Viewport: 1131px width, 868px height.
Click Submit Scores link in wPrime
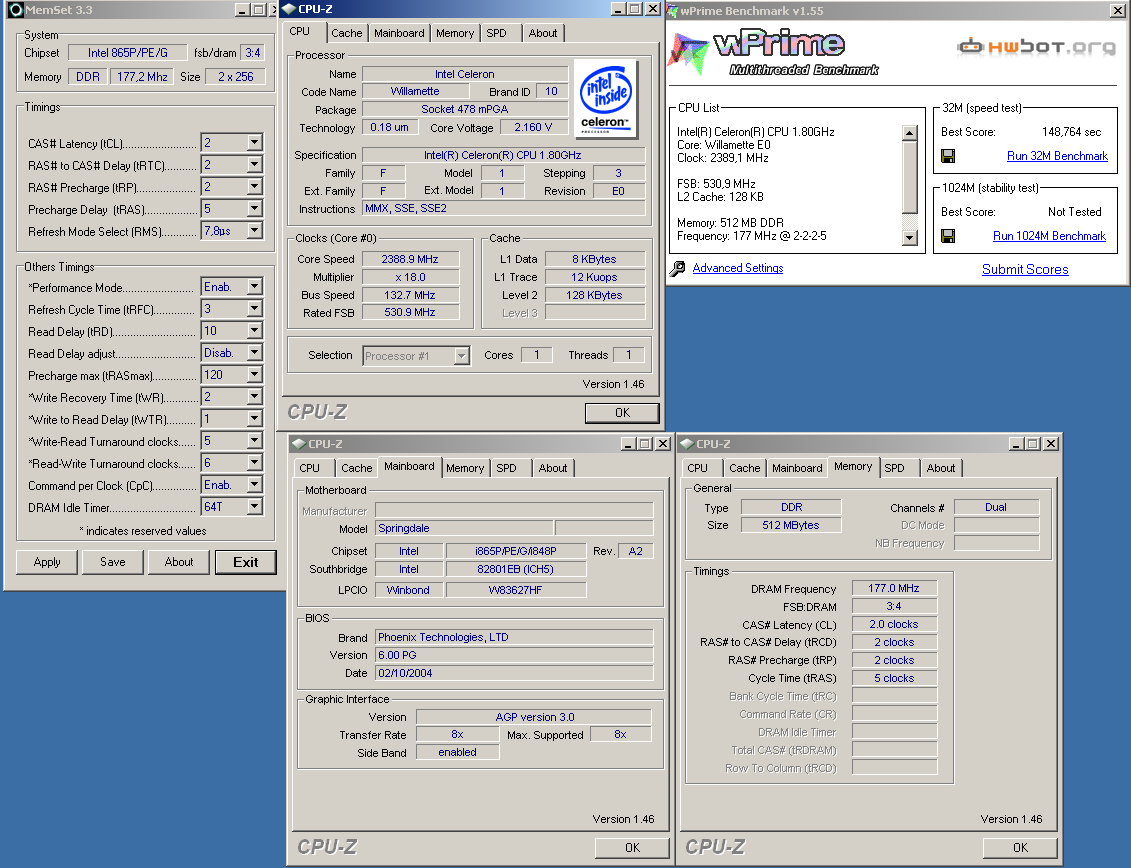[1025, 269]
